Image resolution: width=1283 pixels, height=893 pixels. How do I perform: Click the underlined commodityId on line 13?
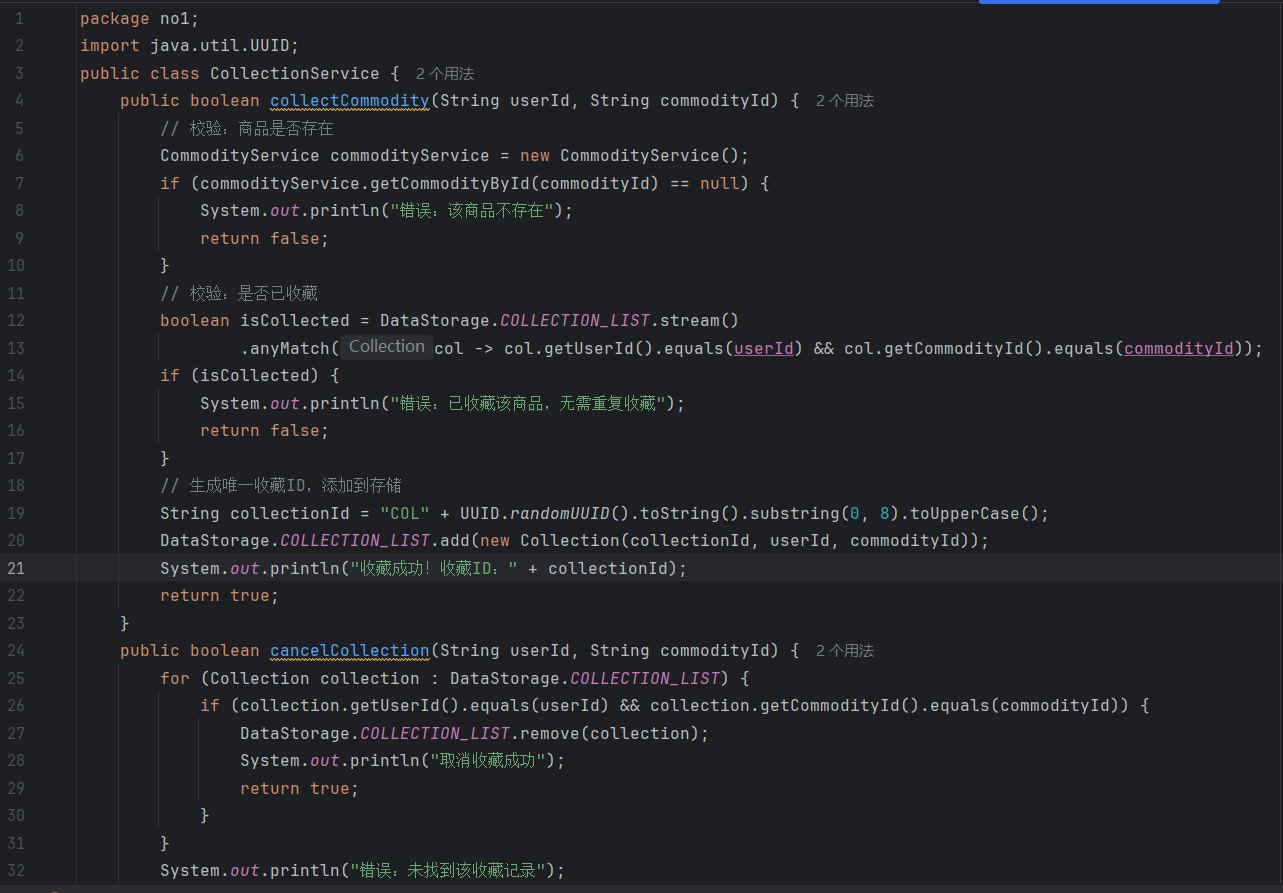(x=1179, y=349)
